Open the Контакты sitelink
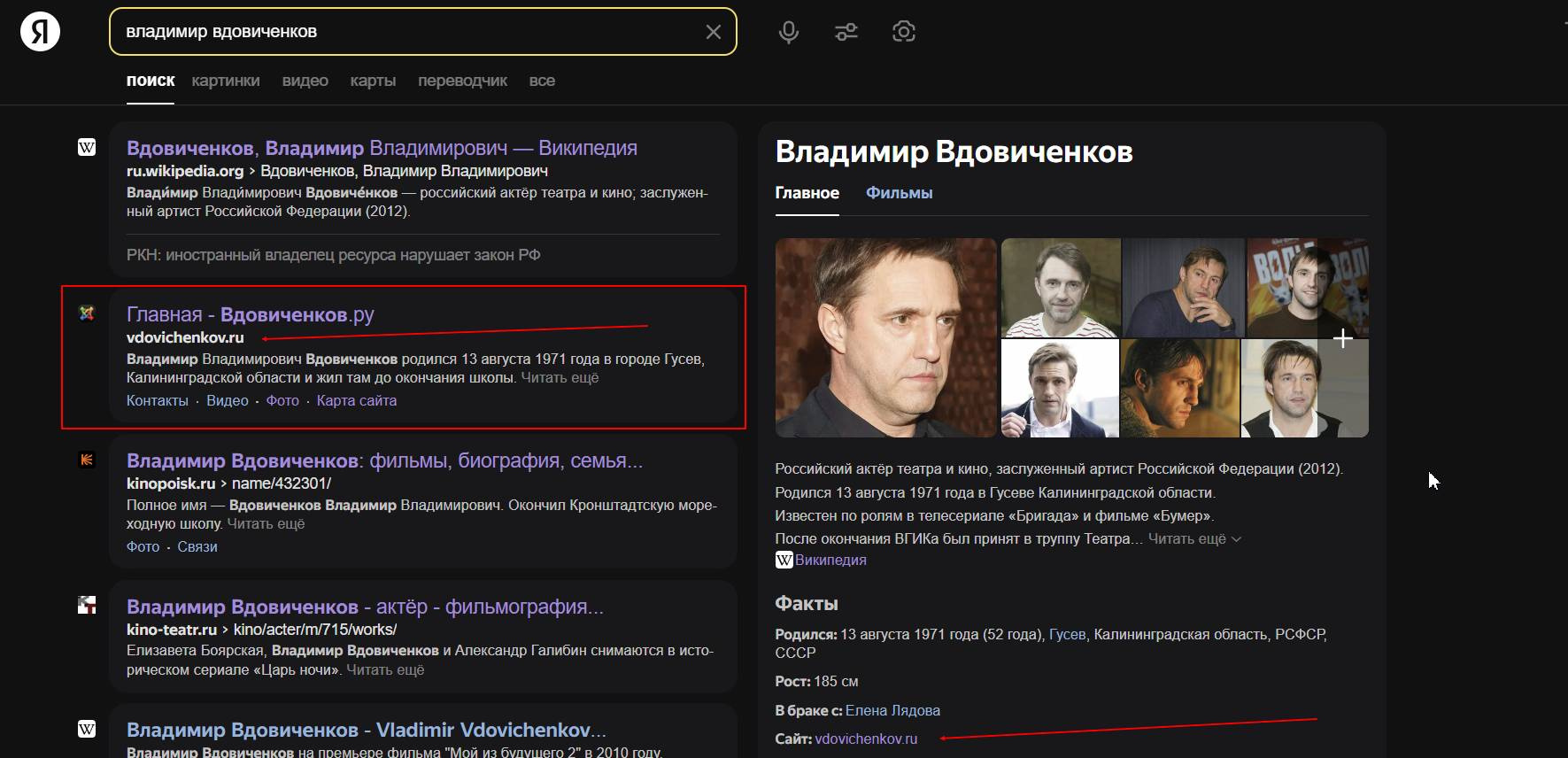 (x=158, y=400)
